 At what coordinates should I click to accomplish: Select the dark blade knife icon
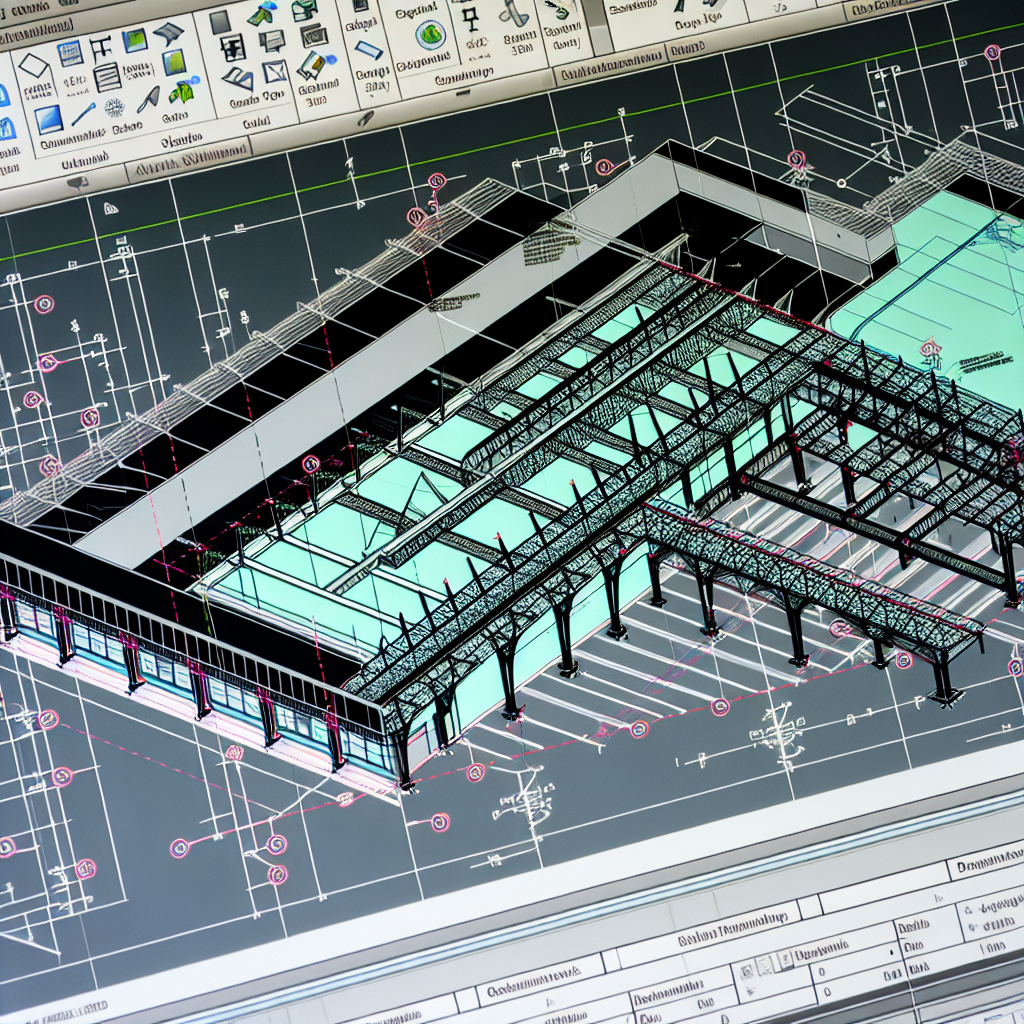pyautogui.click(x=150, y=99)
